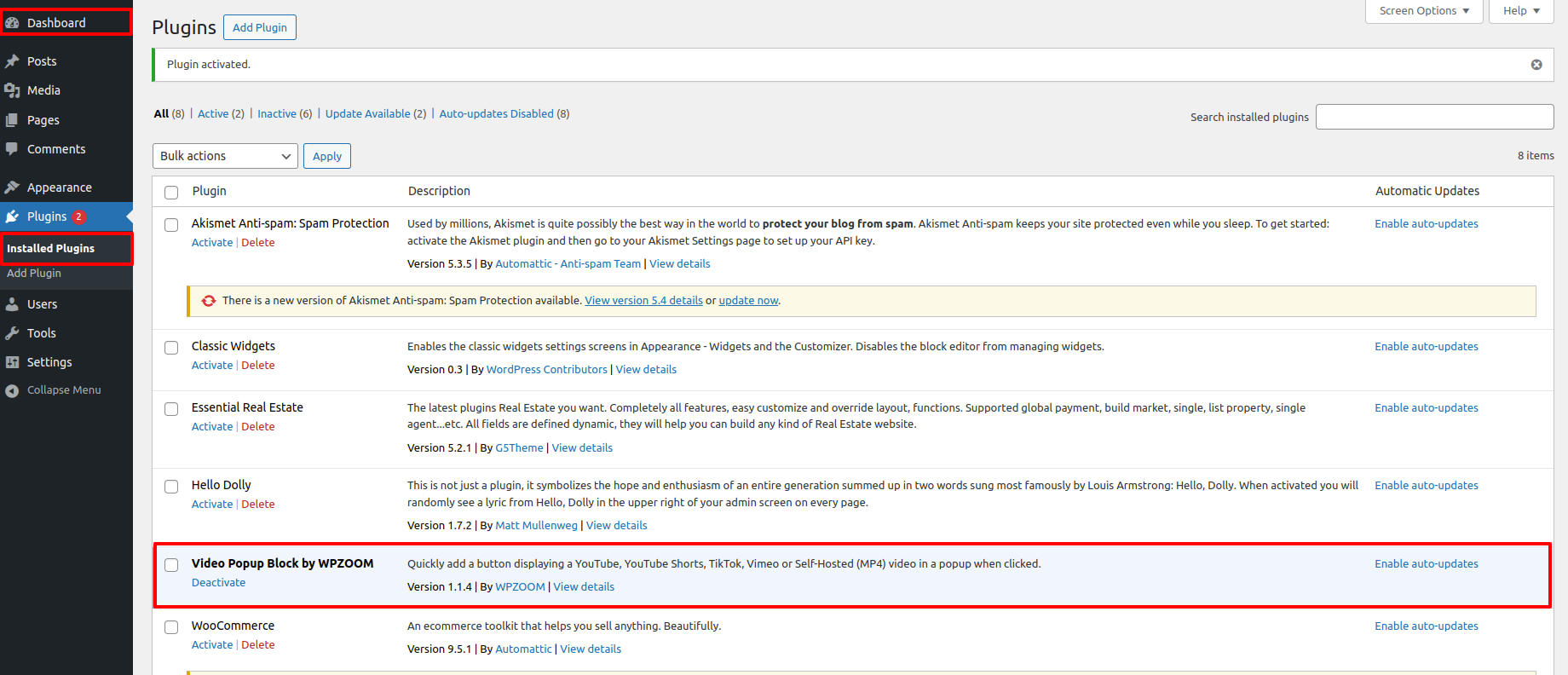Filter plugins by Active
Image resolution: width=1568 pixels, height=675 pixels.
pos(213,114)
